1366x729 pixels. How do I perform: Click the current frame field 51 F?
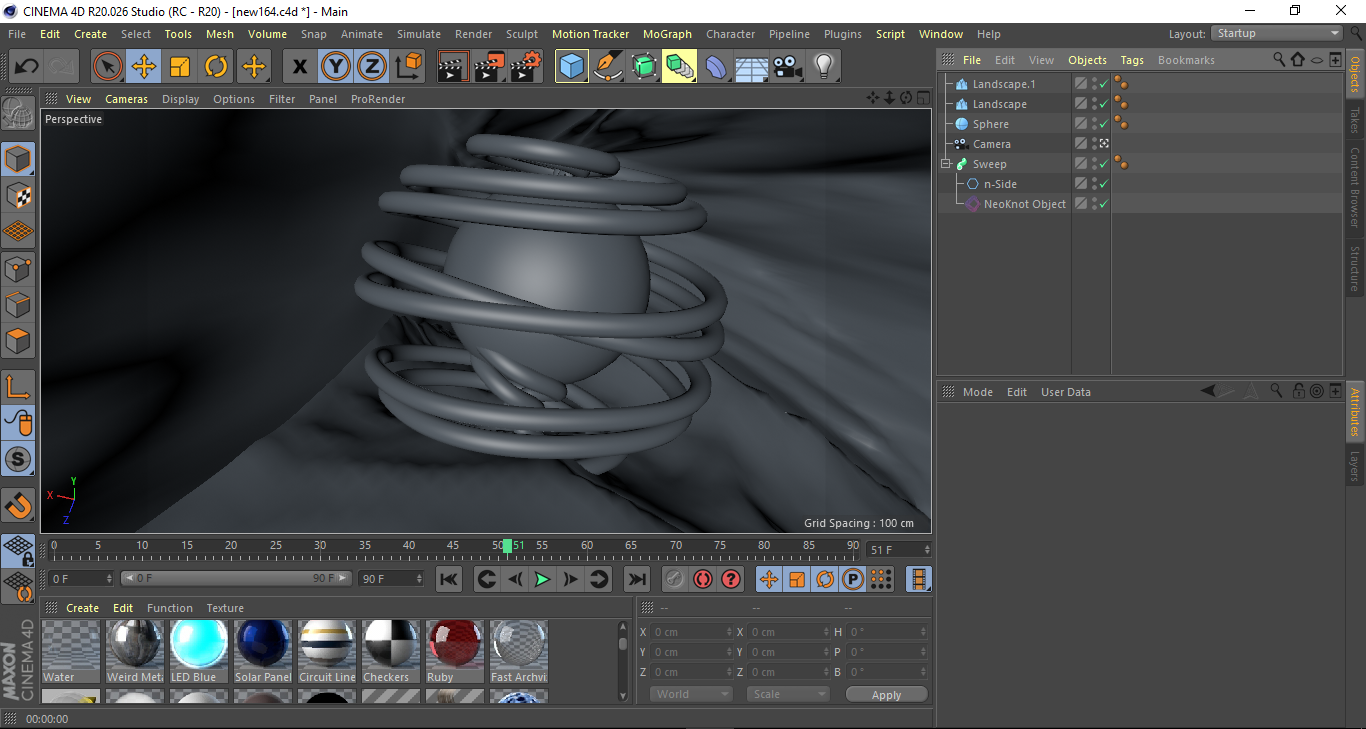pos(899,550)
